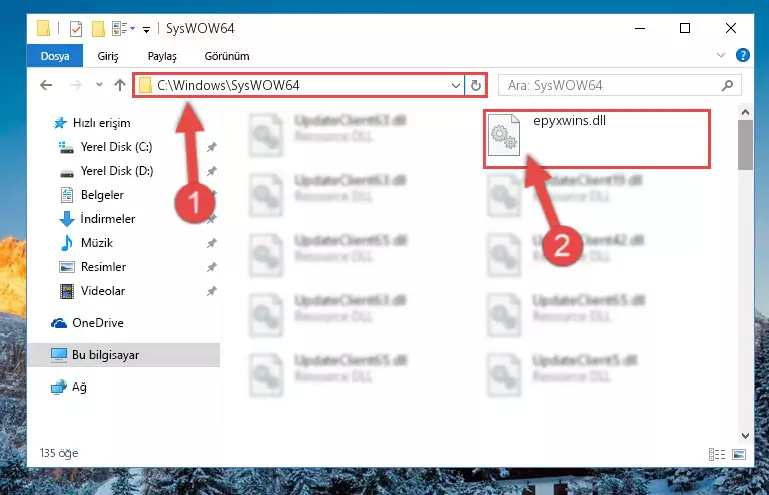Image resolution: width=769 pixels, height=495 pixels.
Task: Unpin Yerel Disk (D:) pin icon
Action: pyautogui.click(x=211, y=171)
